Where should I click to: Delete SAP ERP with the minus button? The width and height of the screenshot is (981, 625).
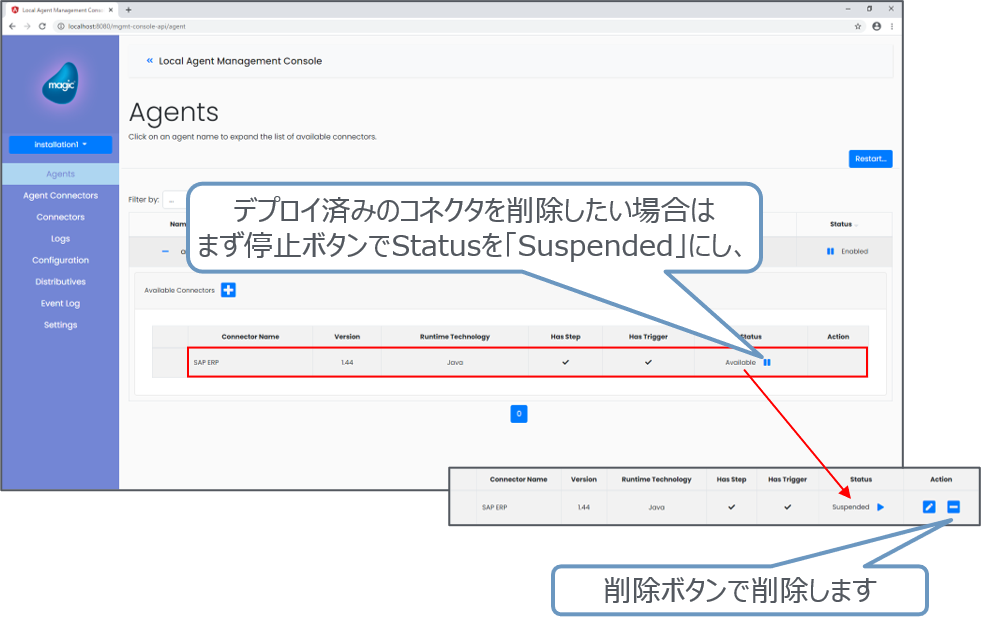[953, 507]
